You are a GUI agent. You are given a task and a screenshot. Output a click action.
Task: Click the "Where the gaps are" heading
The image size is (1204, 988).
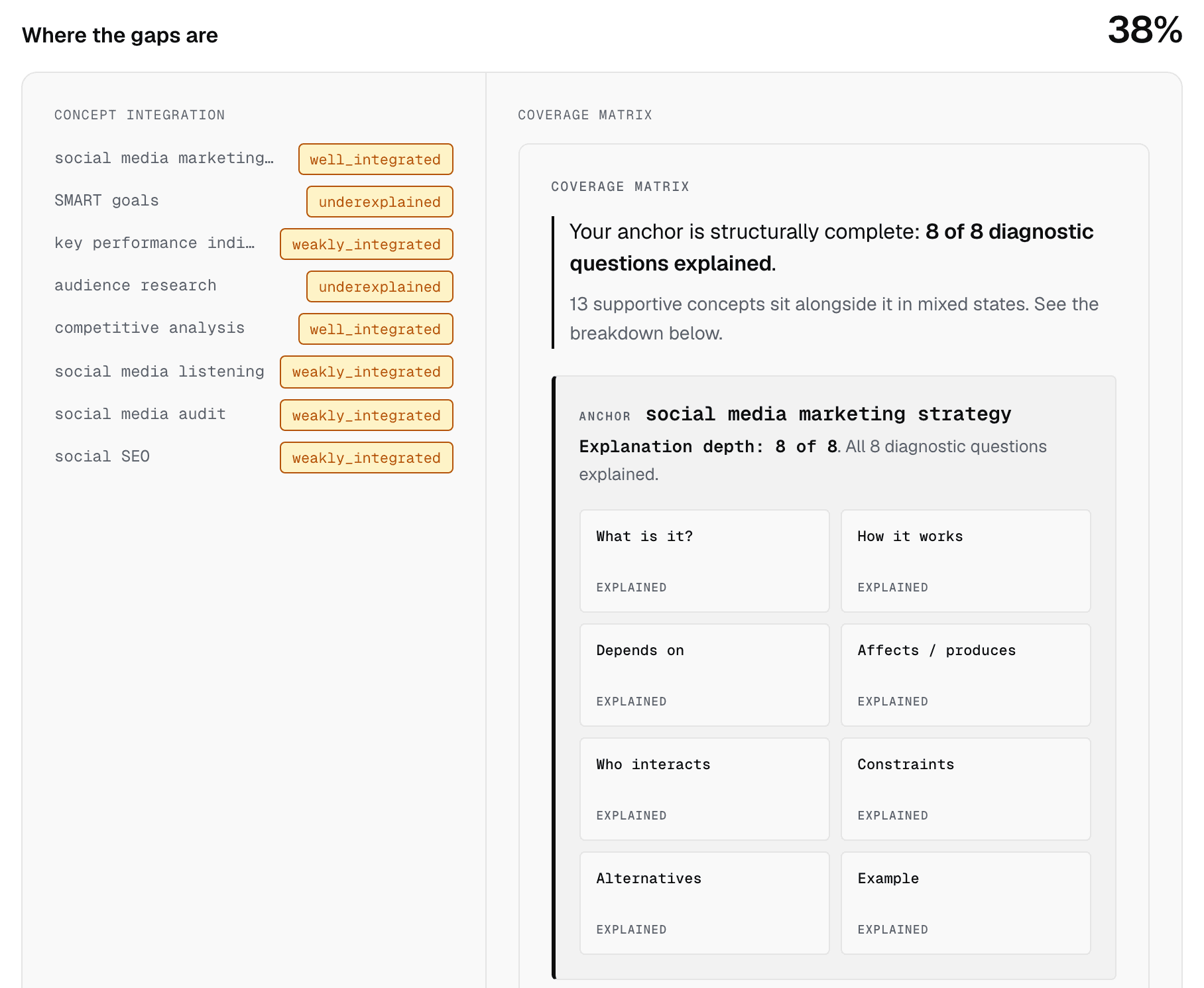[x=120, y=35]
